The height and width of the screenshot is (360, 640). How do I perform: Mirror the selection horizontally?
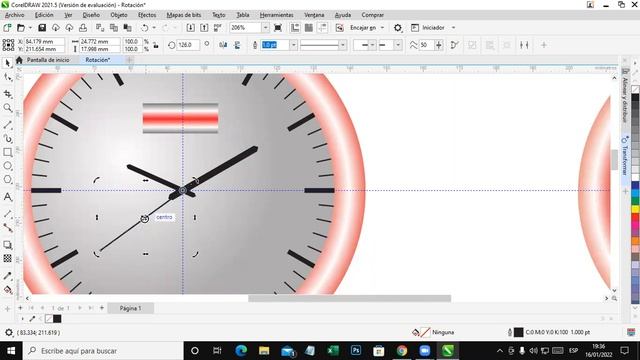[x=223, y=45]
